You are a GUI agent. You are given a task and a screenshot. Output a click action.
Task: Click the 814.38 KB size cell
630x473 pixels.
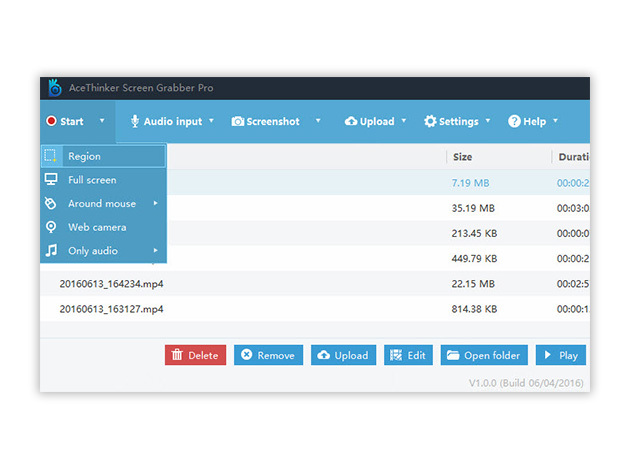pyautogui.click(x=474, y=309)
